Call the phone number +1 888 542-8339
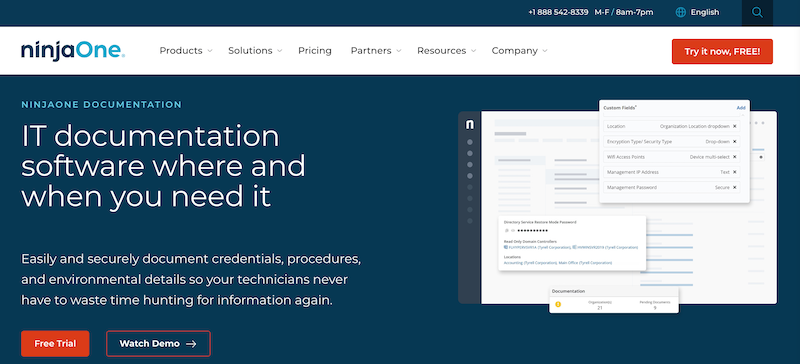The height and width of the screenshot is (364, 800). click(x=558, y=12)
